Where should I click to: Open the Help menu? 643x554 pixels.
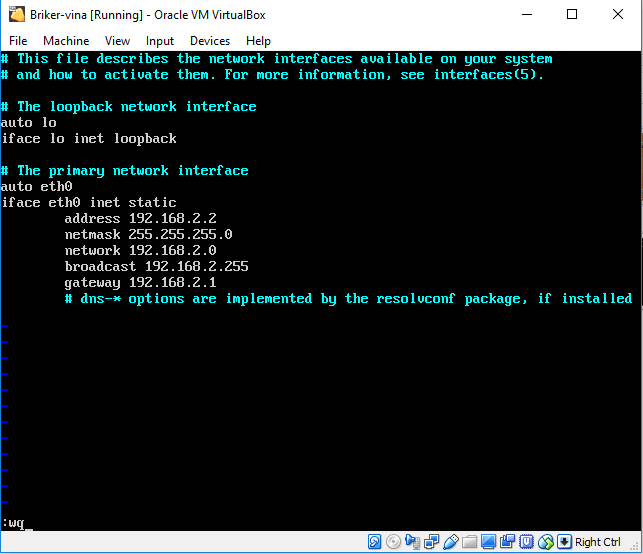258,41
